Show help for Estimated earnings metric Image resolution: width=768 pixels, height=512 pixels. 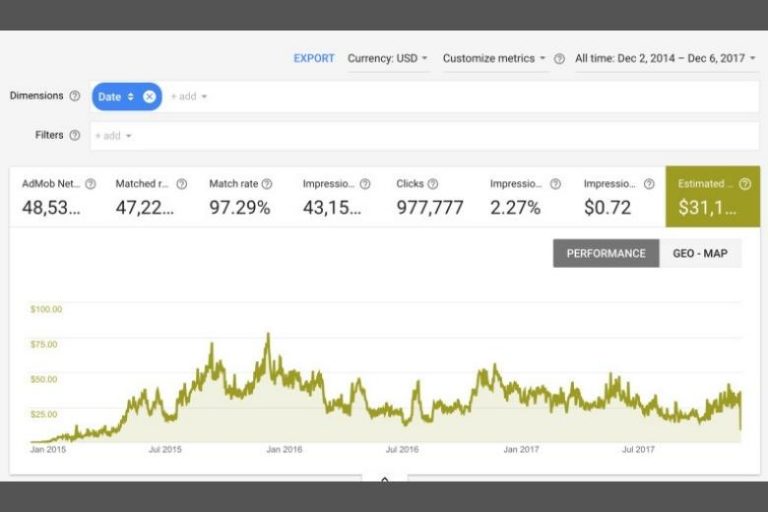pos(744,184)
